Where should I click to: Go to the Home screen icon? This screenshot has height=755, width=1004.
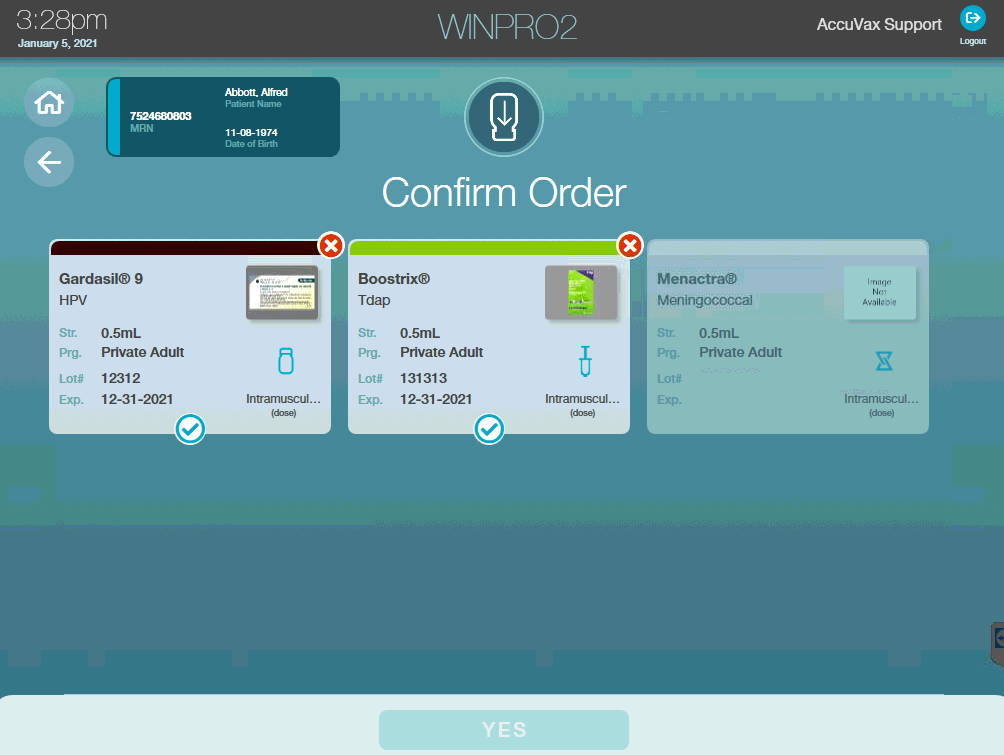(49, 102)
